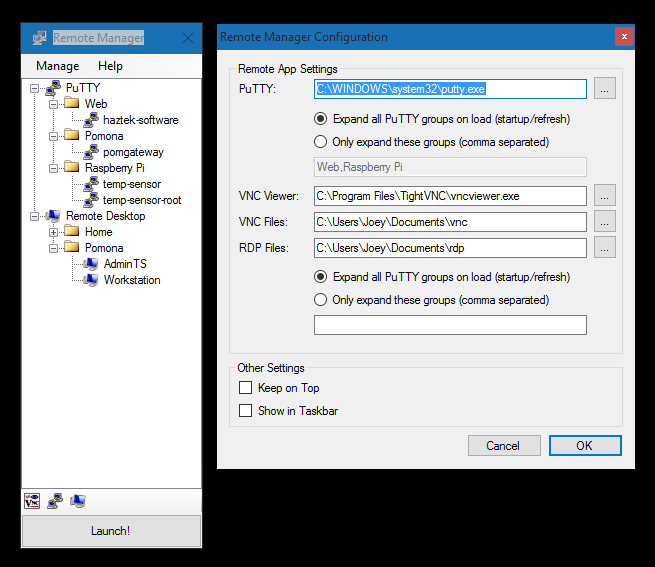Screen dimensions: 655x567
Task: Cancel the configuration dialog
Action: coord(504,445)
